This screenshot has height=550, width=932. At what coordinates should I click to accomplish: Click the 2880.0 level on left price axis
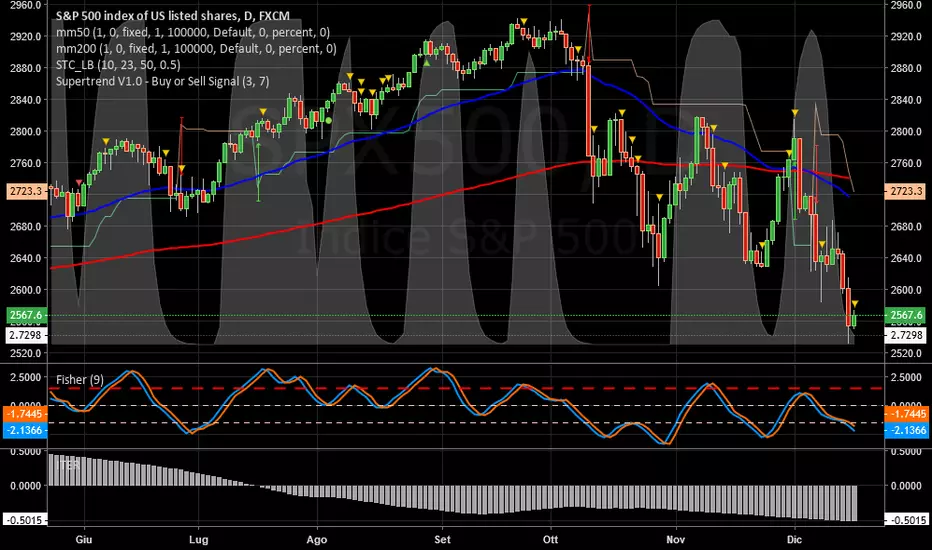click(26, 68)
